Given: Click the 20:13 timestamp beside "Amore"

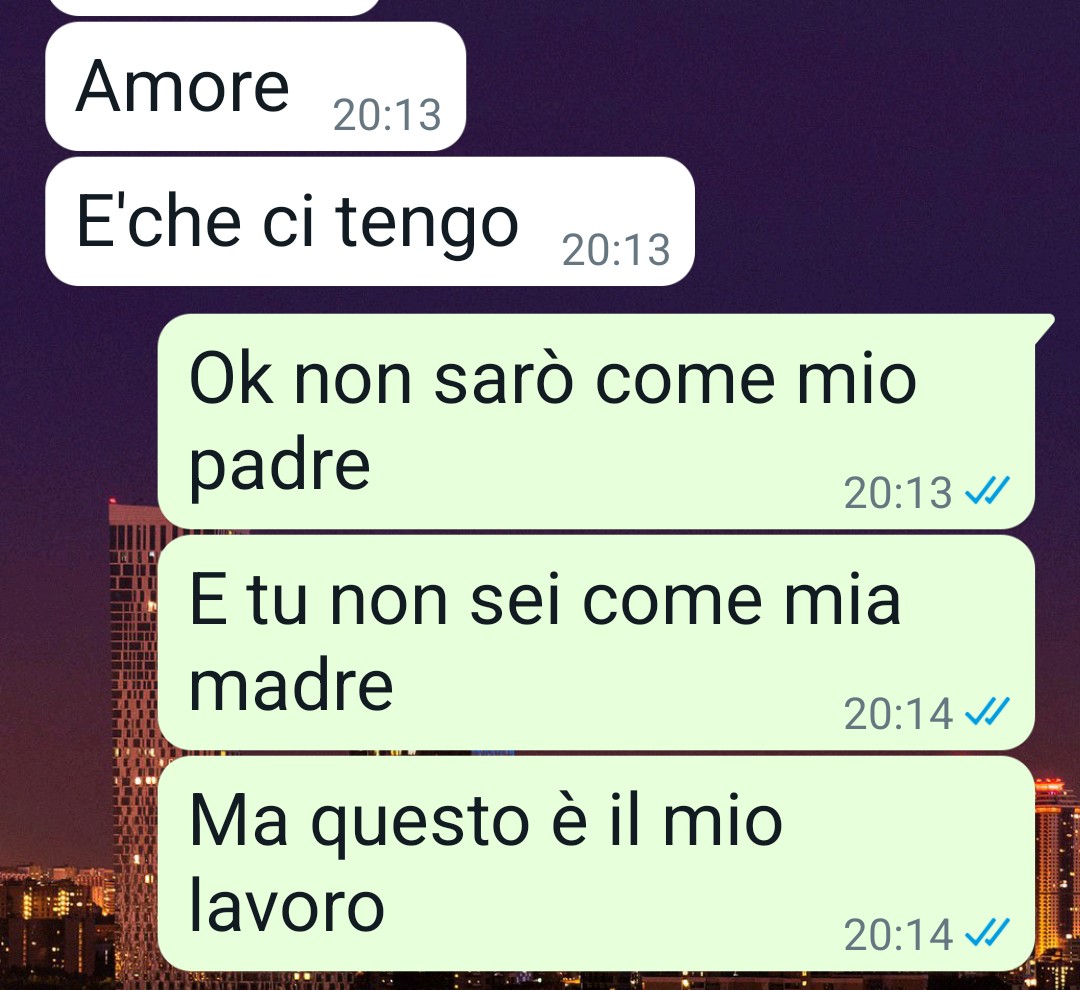Looking at the screenshot, I should [387, 114].
